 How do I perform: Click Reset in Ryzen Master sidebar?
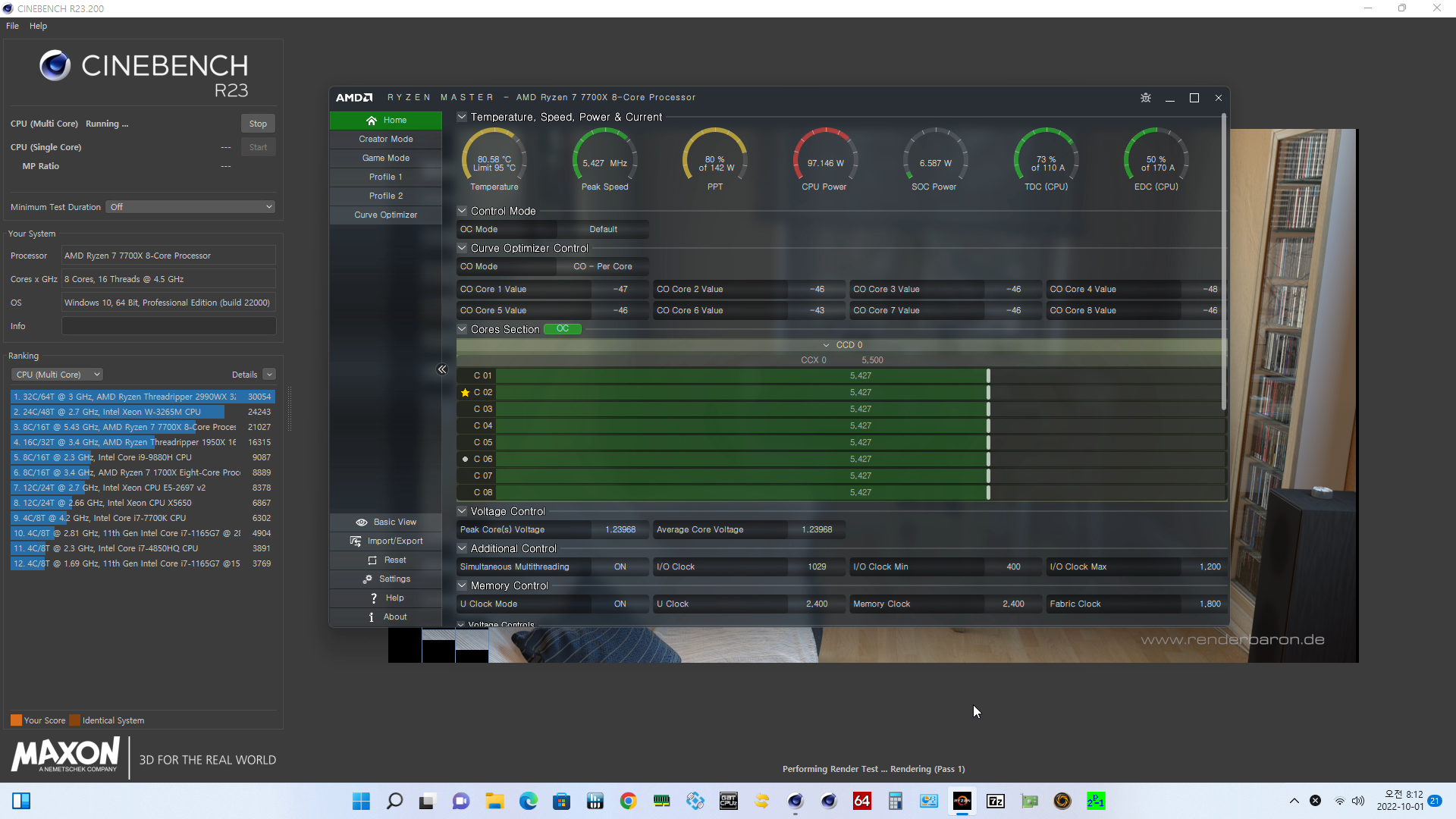pos(386,560)
